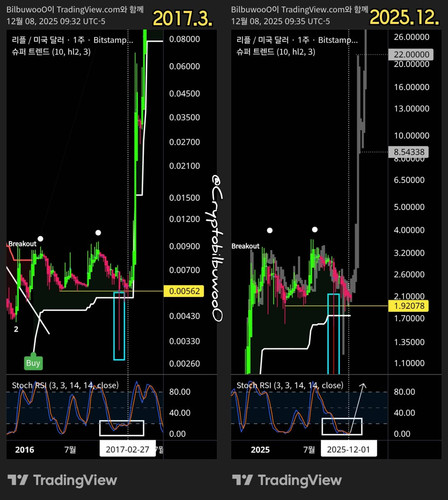The width and height of the screenshot is (448, 500).
Task: Click the 0.00700 price axis value
Action: (184, 270)
